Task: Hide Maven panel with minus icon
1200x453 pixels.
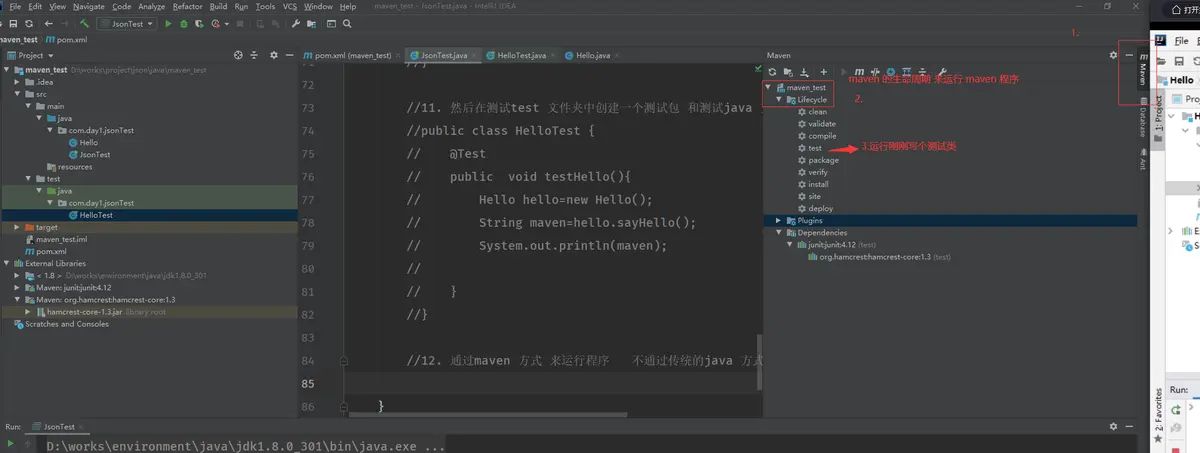Action: [x=1129, y=55]
